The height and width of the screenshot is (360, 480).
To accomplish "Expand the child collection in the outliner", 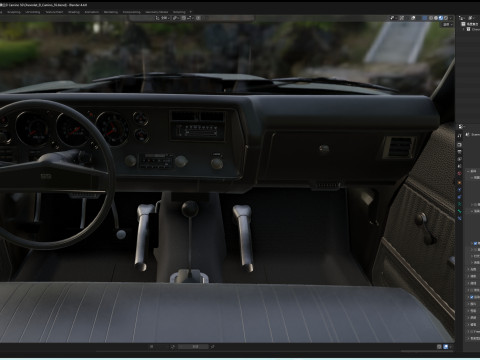I will (463, 29).
